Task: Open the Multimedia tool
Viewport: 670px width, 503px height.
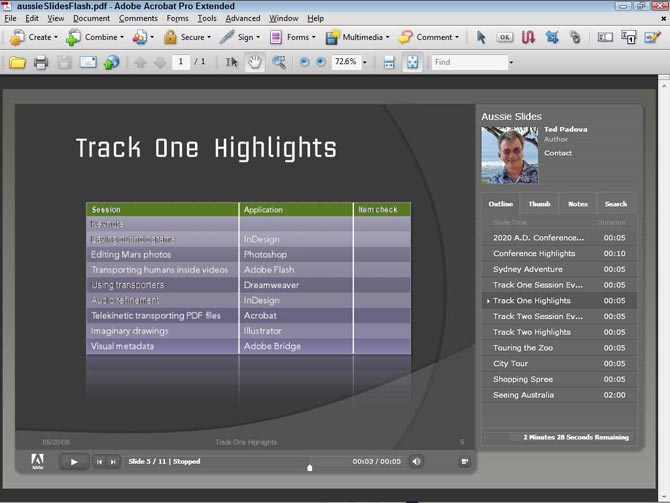Action: (x=357, y=37)
